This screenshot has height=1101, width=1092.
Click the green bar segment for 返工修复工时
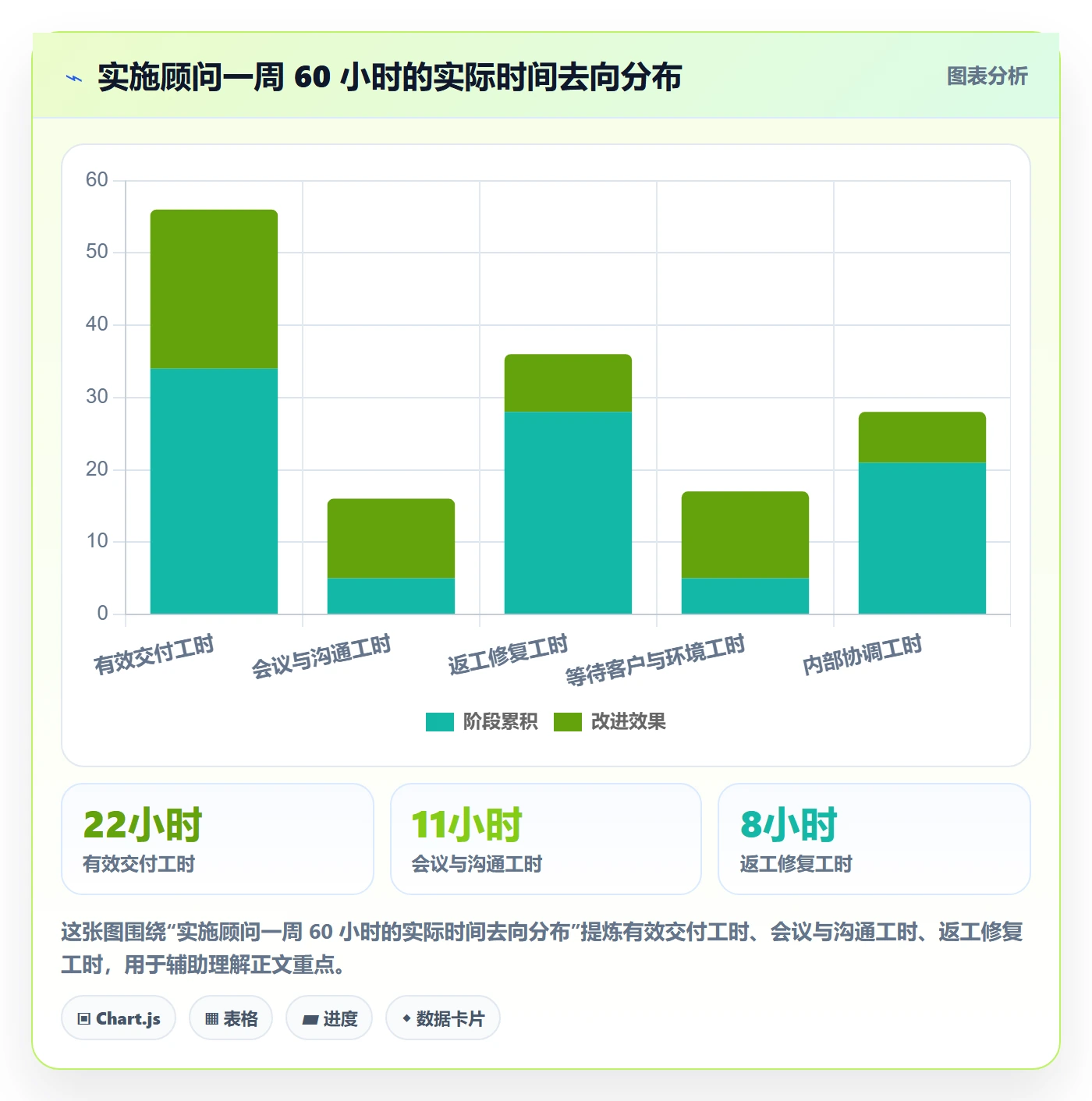coord(568,383)
